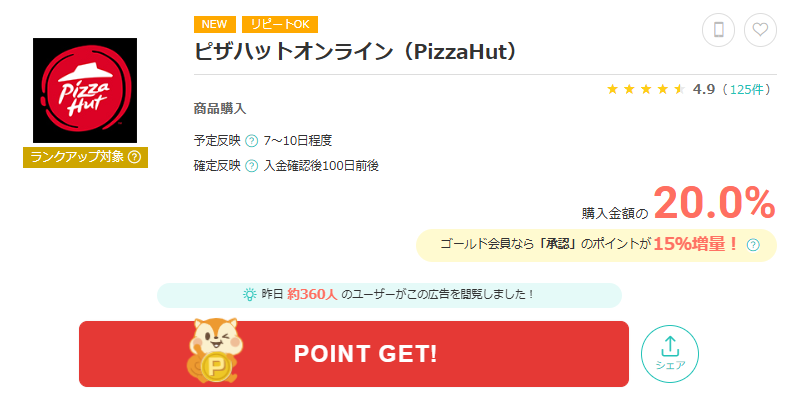Viewport: 791px width, 410px height.
Task: Click the NEW badge label
Action: (214, 24)
